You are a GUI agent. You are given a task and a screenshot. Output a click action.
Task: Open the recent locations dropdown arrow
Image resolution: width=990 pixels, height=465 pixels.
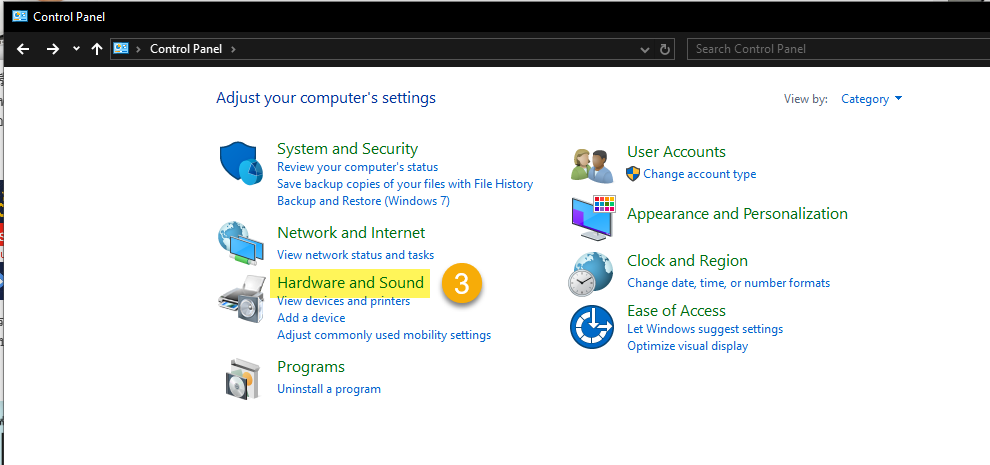(76, 49)
